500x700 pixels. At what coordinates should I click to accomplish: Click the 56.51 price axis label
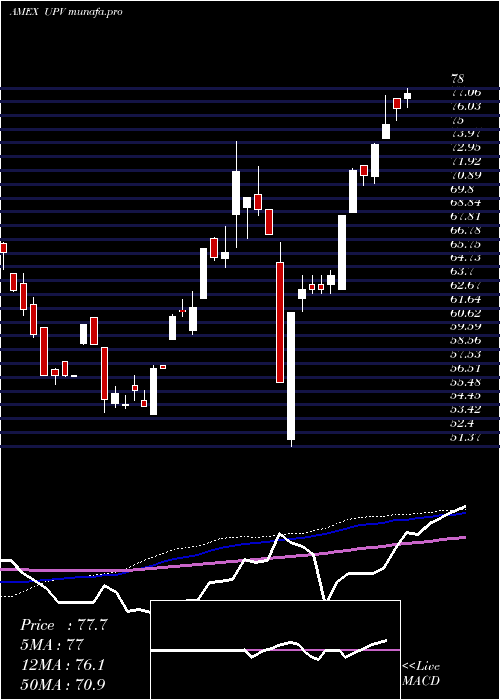click(466, 368)
